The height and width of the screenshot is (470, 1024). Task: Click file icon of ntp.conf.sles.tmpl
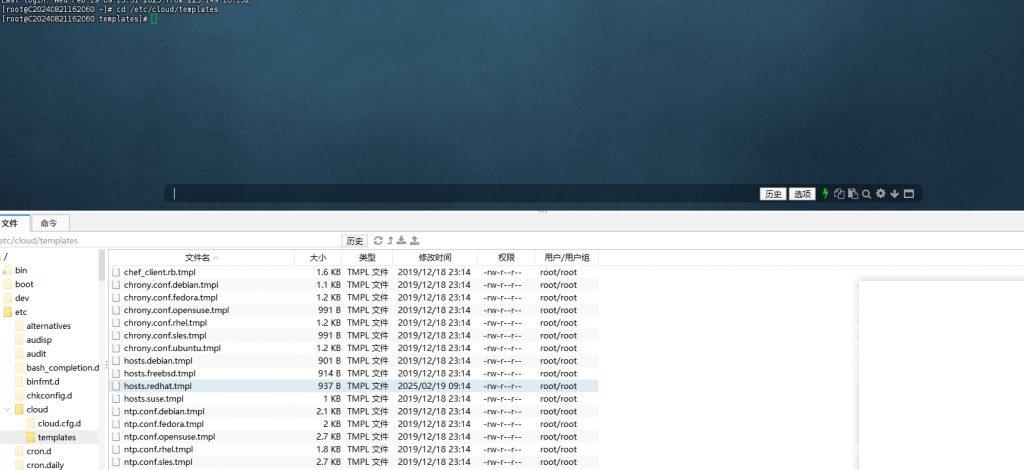click(x=116, y=462)
